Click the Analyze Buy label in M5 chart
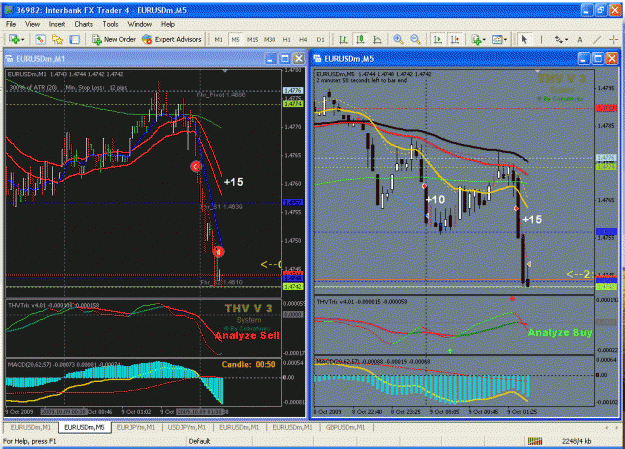 [x=560, y=333]
